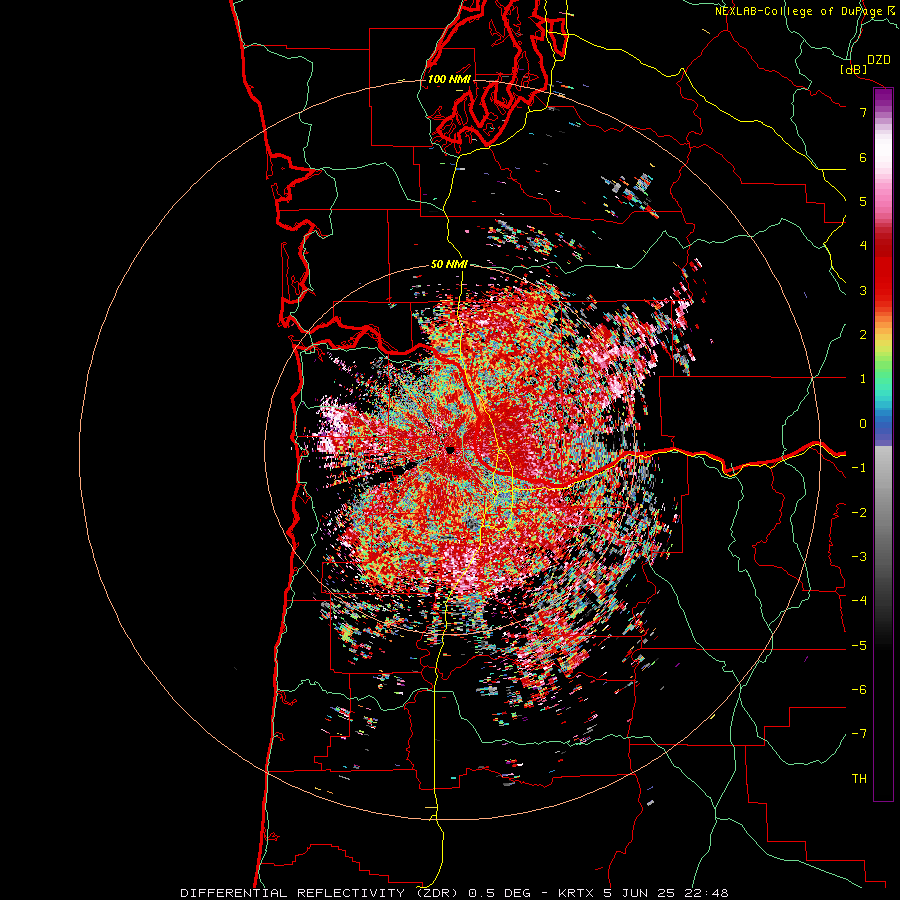The height and width of the screenshot is (900, 900).
Task: Click the DZD legend title
Action: tap(878, 60)
